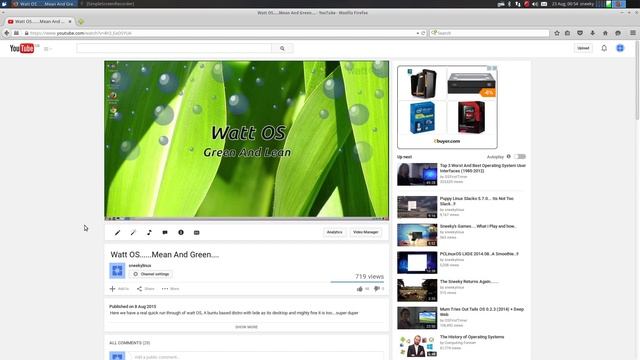This screenshot has width=640, height=360.
Task: Open a new Firefox tab
Action: coord(81,21)
